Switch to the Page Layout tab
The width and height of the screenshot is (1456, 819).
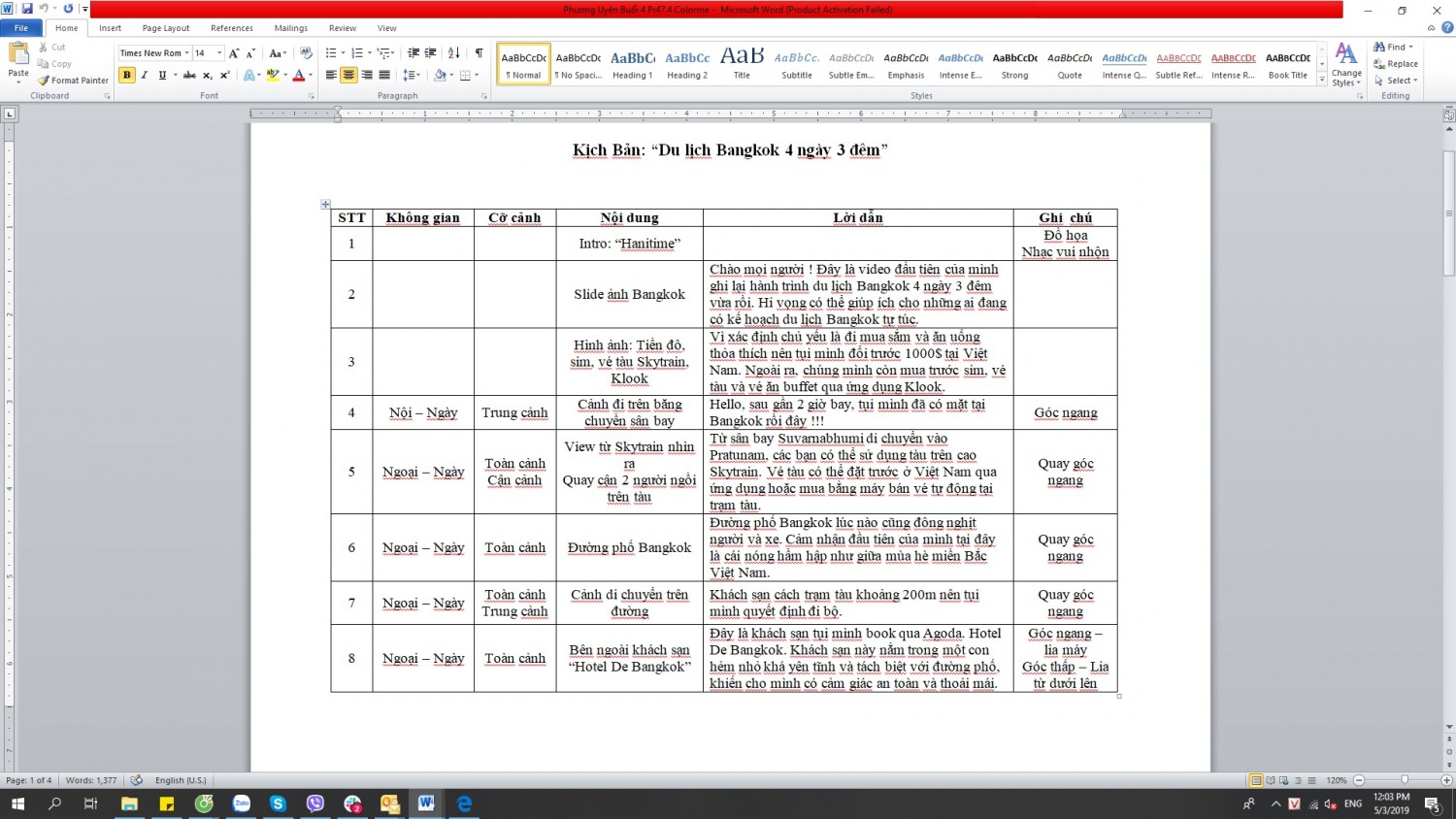coord(166,28)
